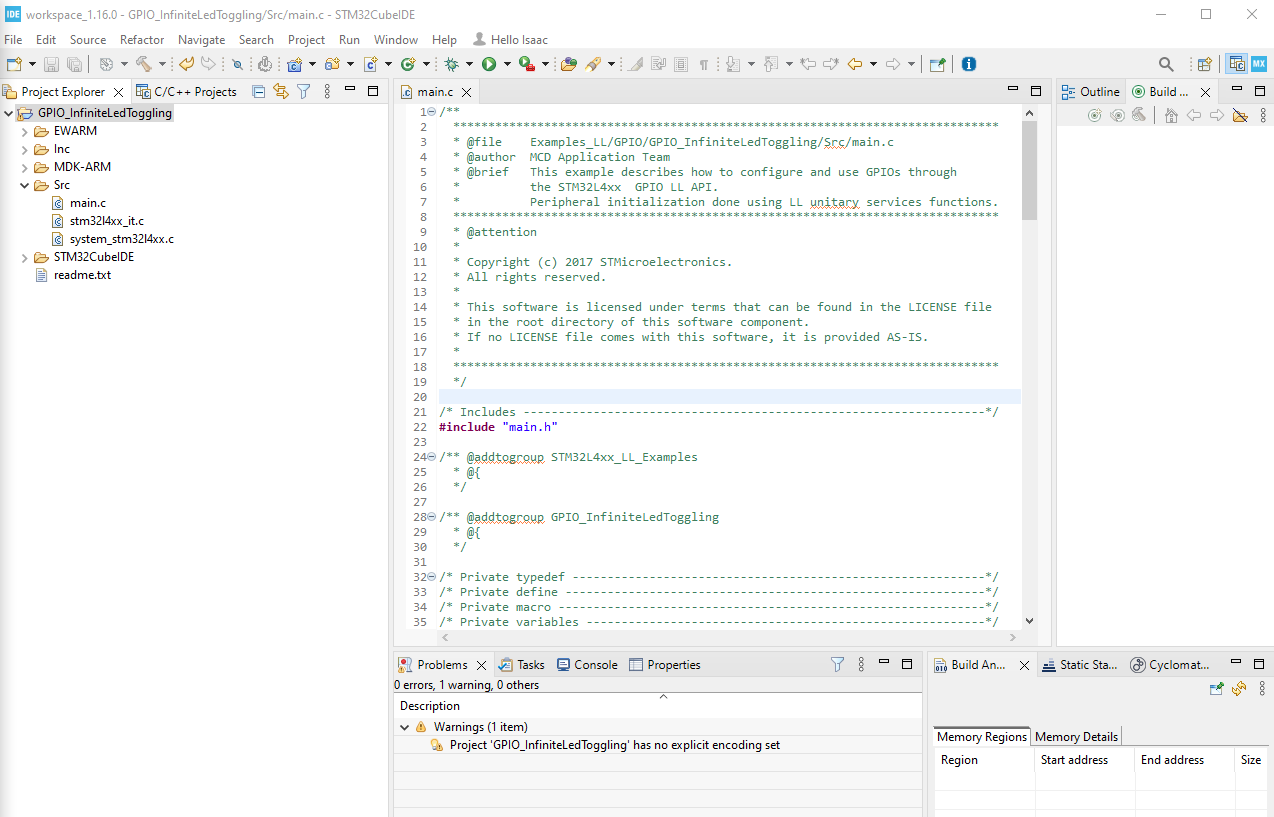Switch to the Memory Details tab
The width and height of the screenshot is (1274, 817).
(1076, 736)
